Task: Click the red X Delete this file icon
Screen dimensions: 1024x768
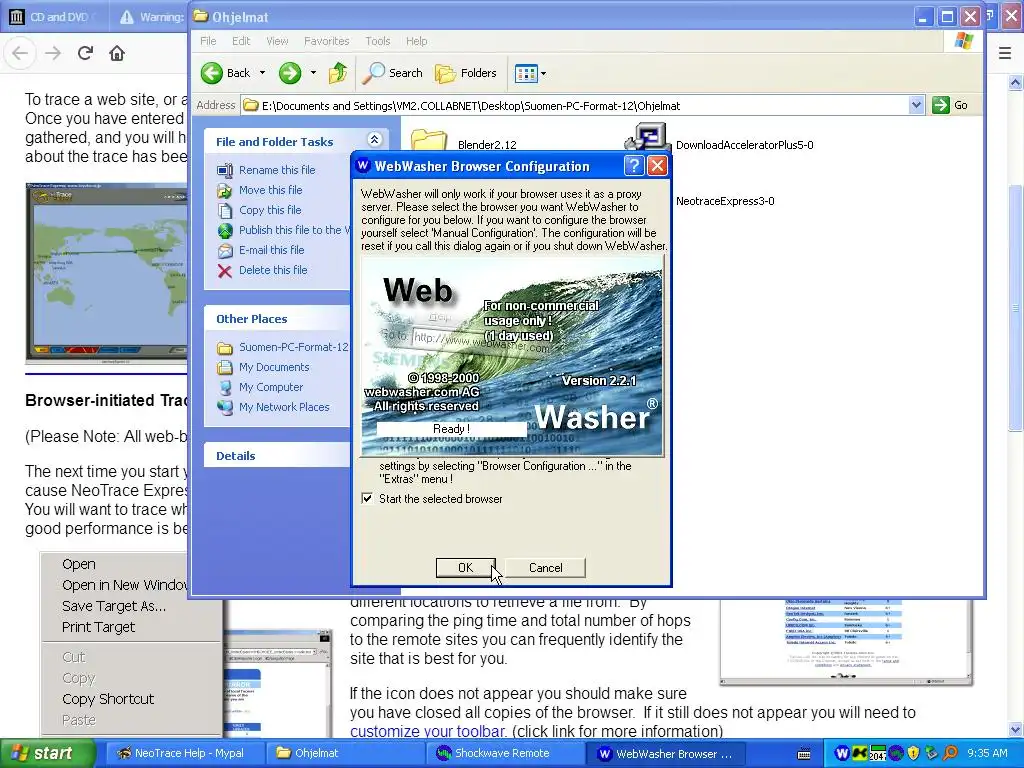Action: [x=225, y=271]
